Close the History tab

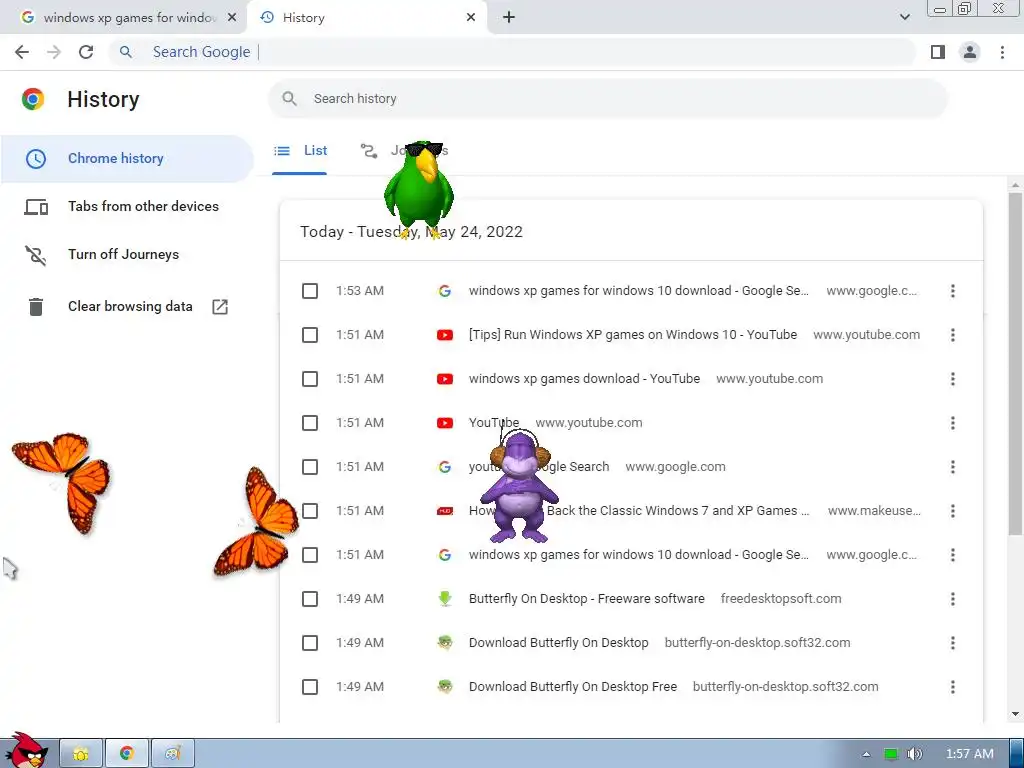[x=471, y=18]
